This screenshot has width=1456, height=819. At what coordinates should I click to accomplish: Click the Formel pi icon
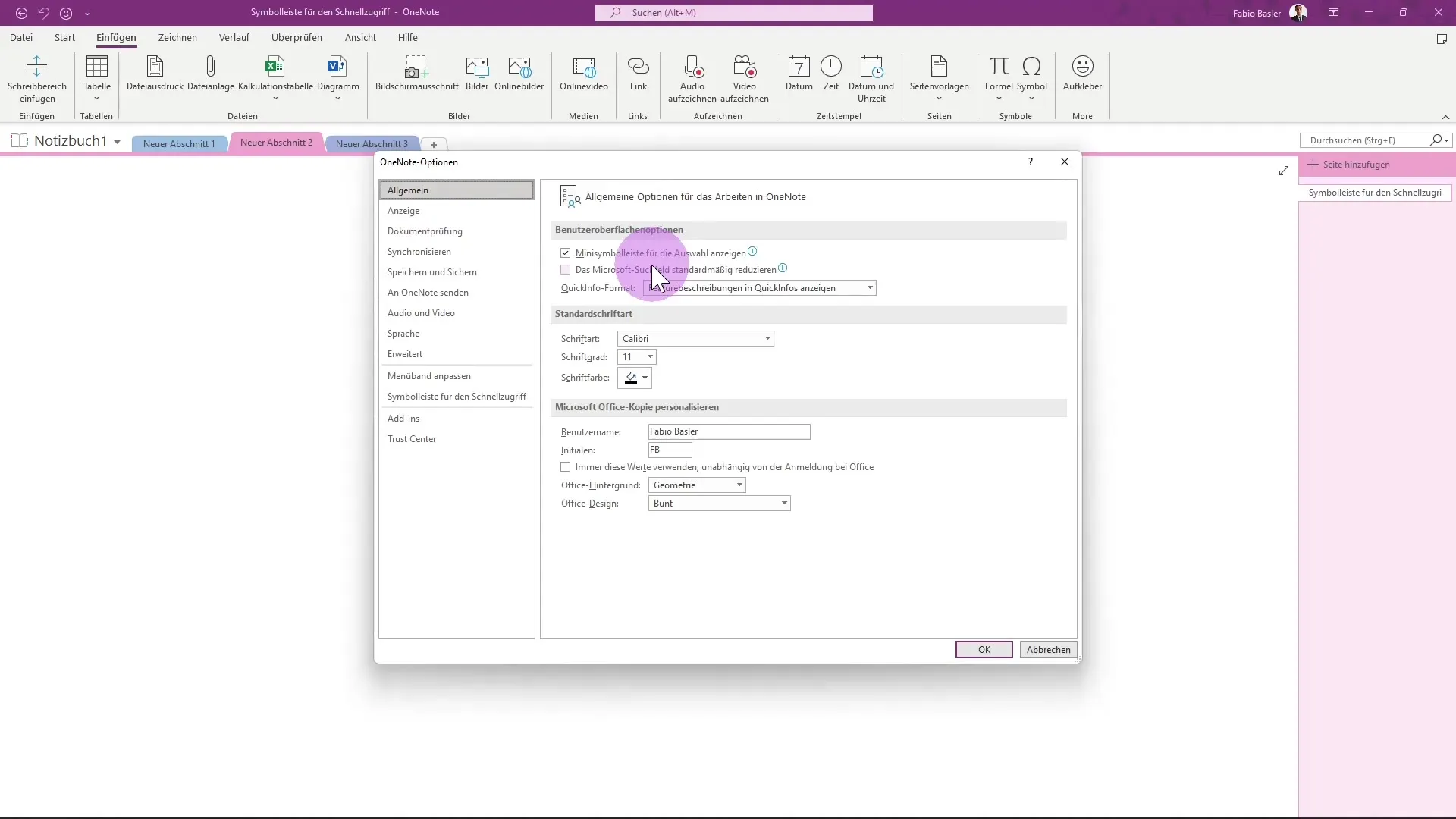coord(999,67)
